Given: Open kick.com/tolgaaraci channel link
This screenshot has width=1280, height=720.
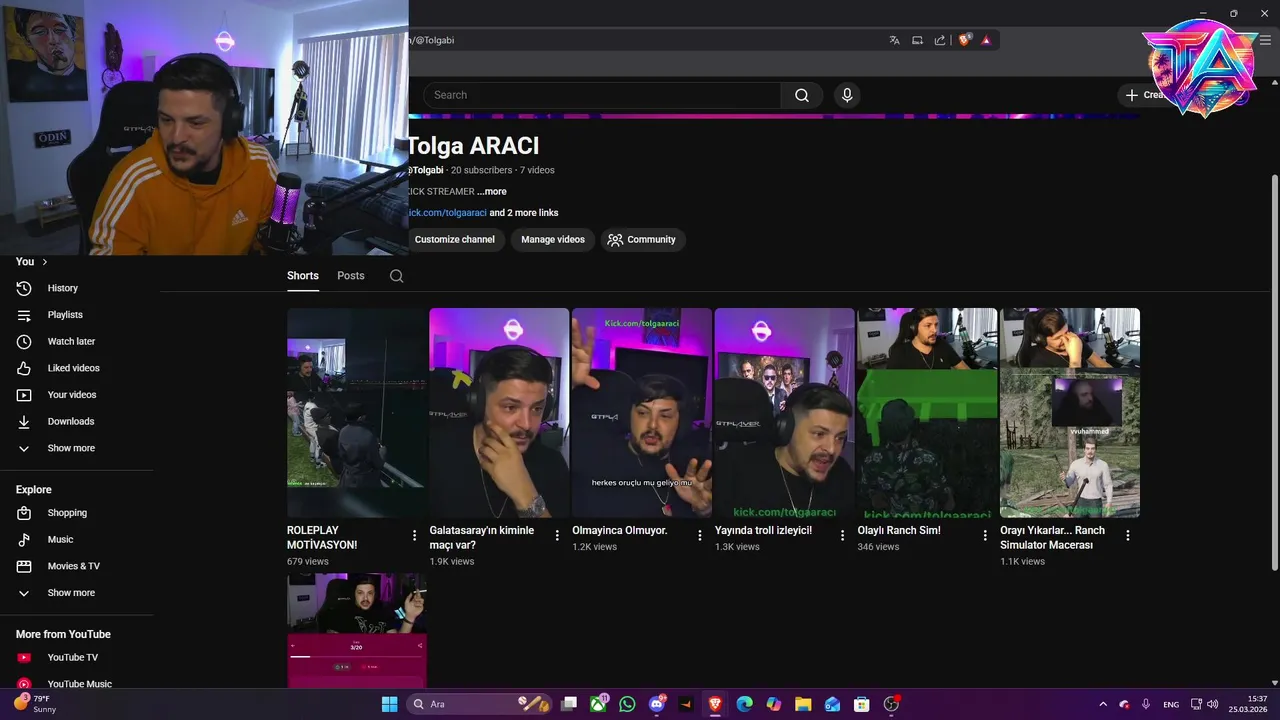Looking at the screenshot, I should coord(447,213).
